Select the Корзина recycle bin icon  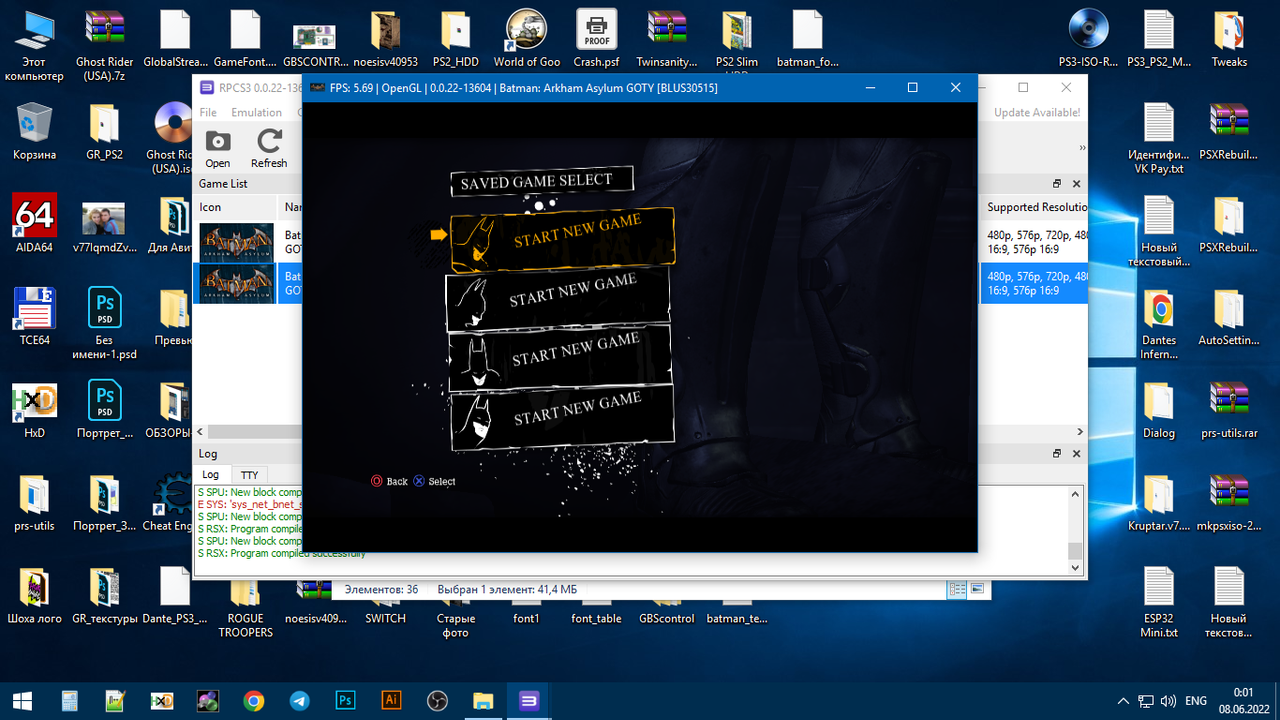coord(34,131)
